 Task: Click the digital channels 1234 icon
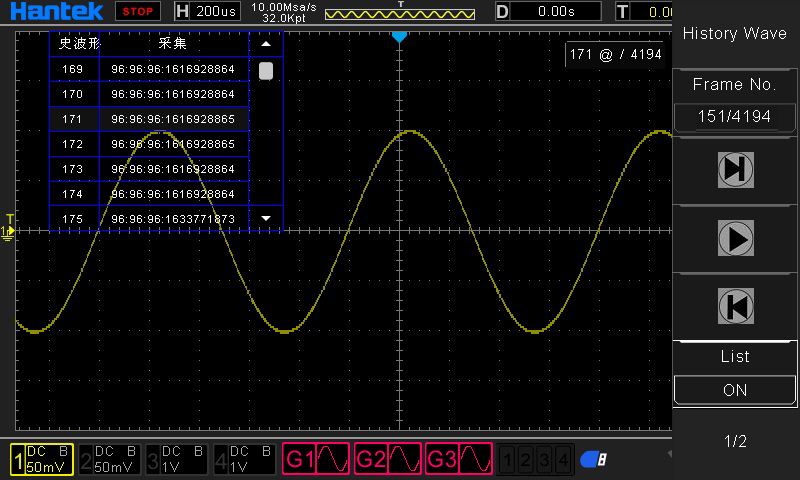536,460
